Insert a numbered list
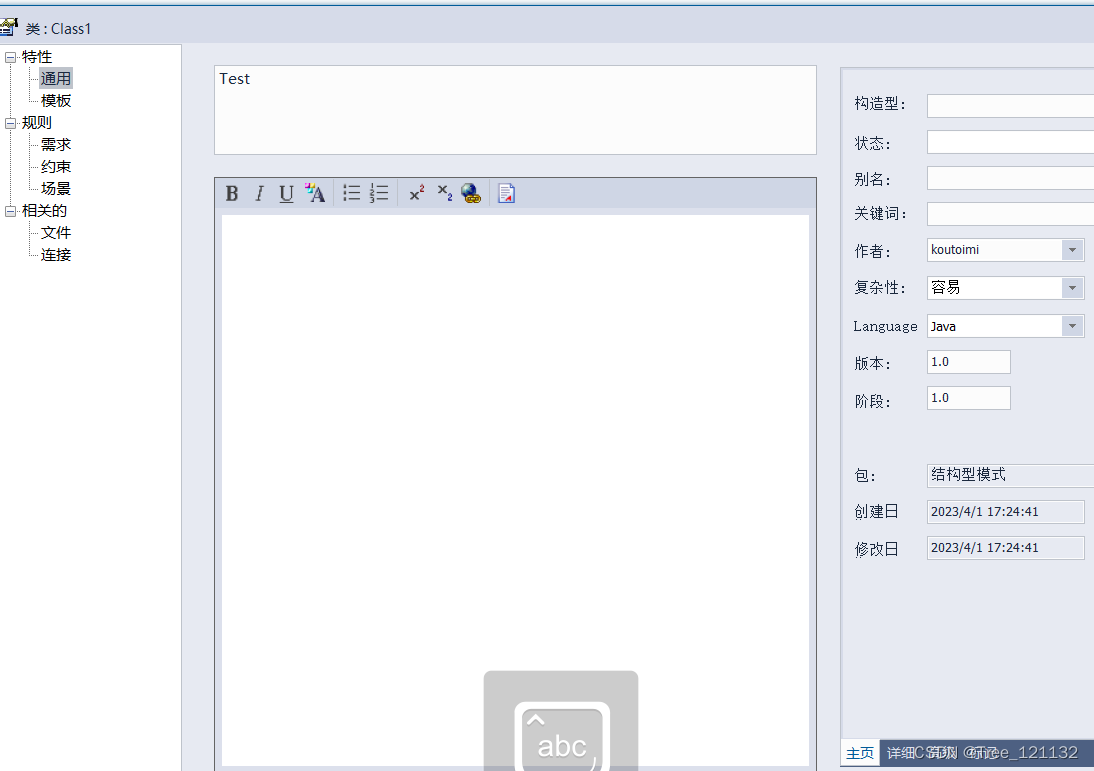The image size is (1094, 771). tap(378, 194)
